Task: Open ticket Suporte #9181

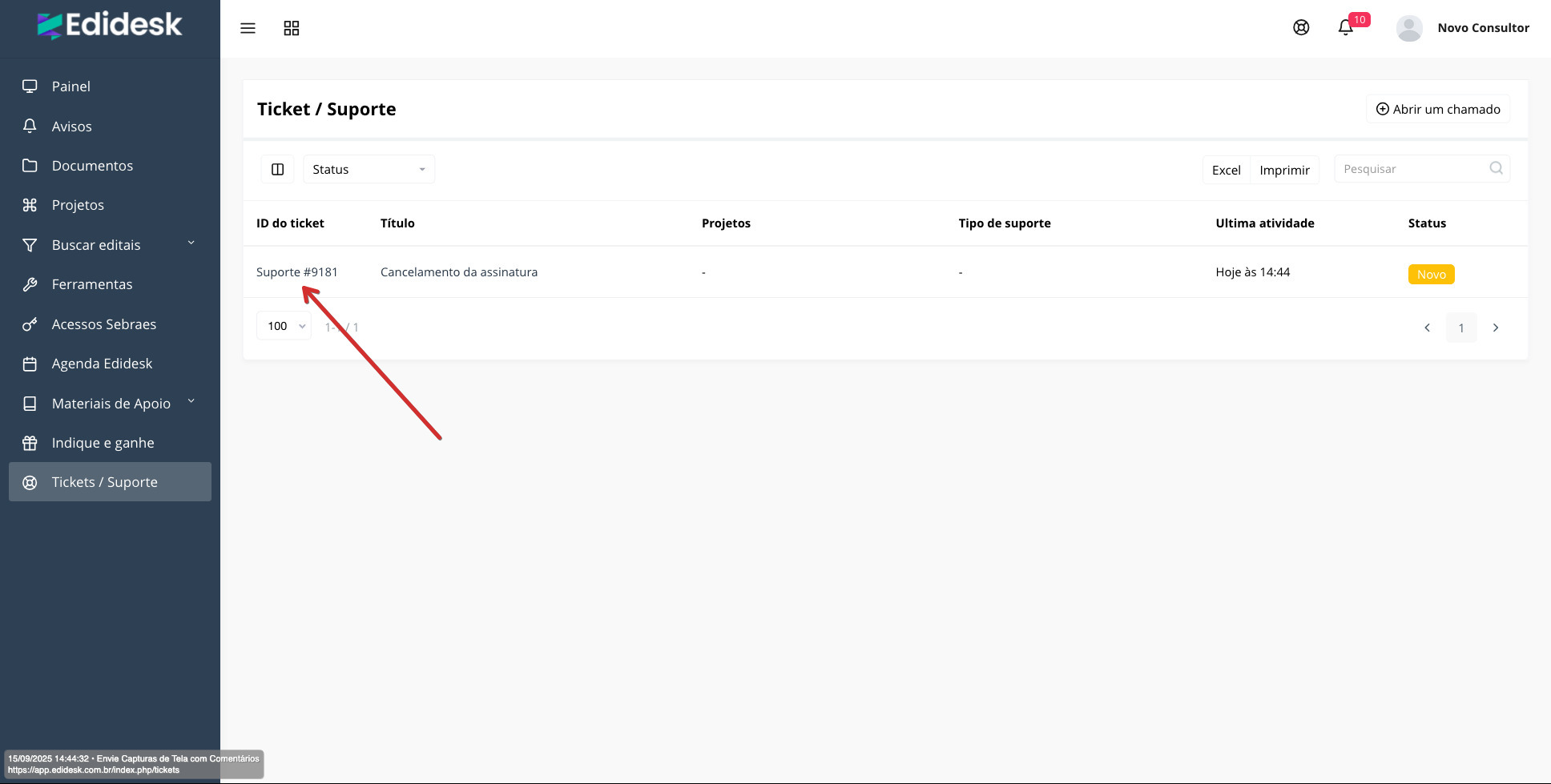Action: coord(297,272)
